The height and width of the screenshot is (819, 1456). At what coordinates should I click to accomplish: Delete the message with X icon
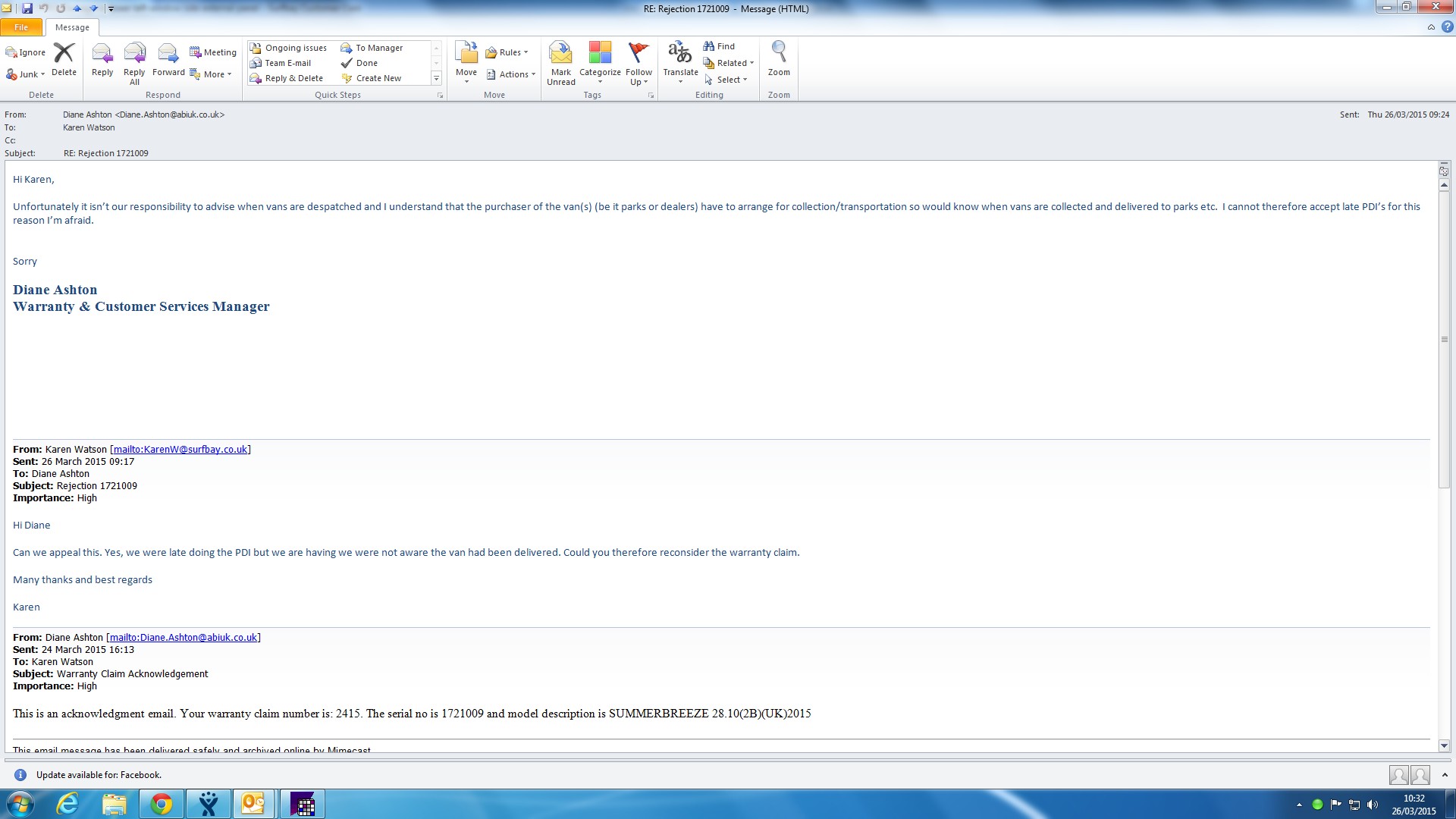64,55
